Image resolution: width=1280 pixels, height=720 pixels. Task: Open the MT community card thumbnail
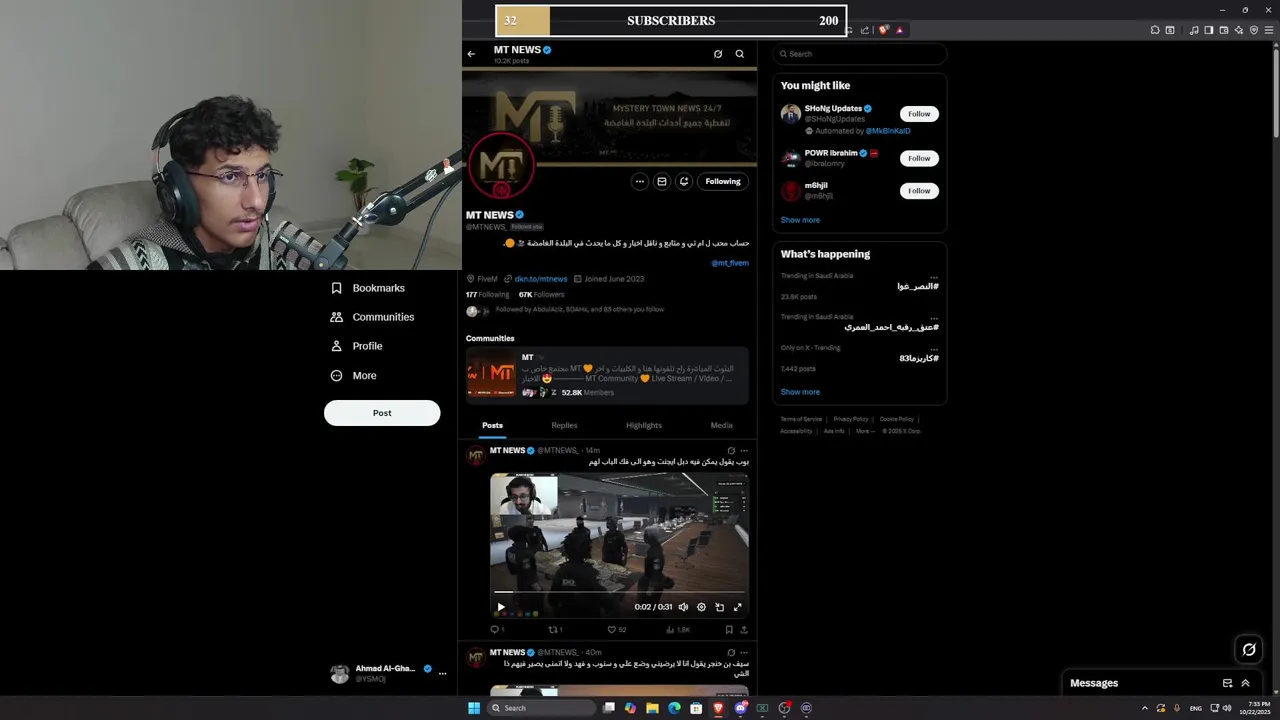pos(491,375)
